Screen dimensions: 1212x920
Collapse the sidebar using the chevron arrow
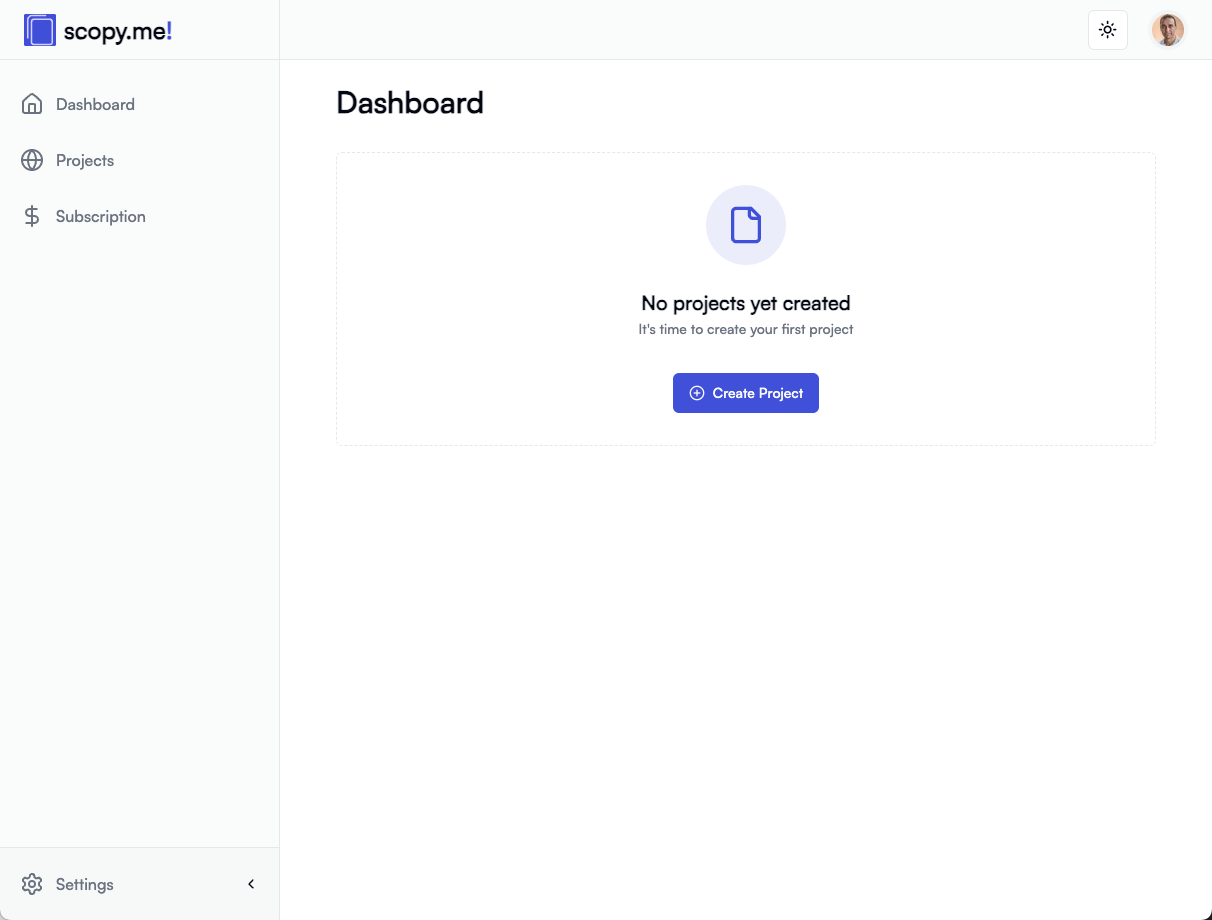pos(251,884)
